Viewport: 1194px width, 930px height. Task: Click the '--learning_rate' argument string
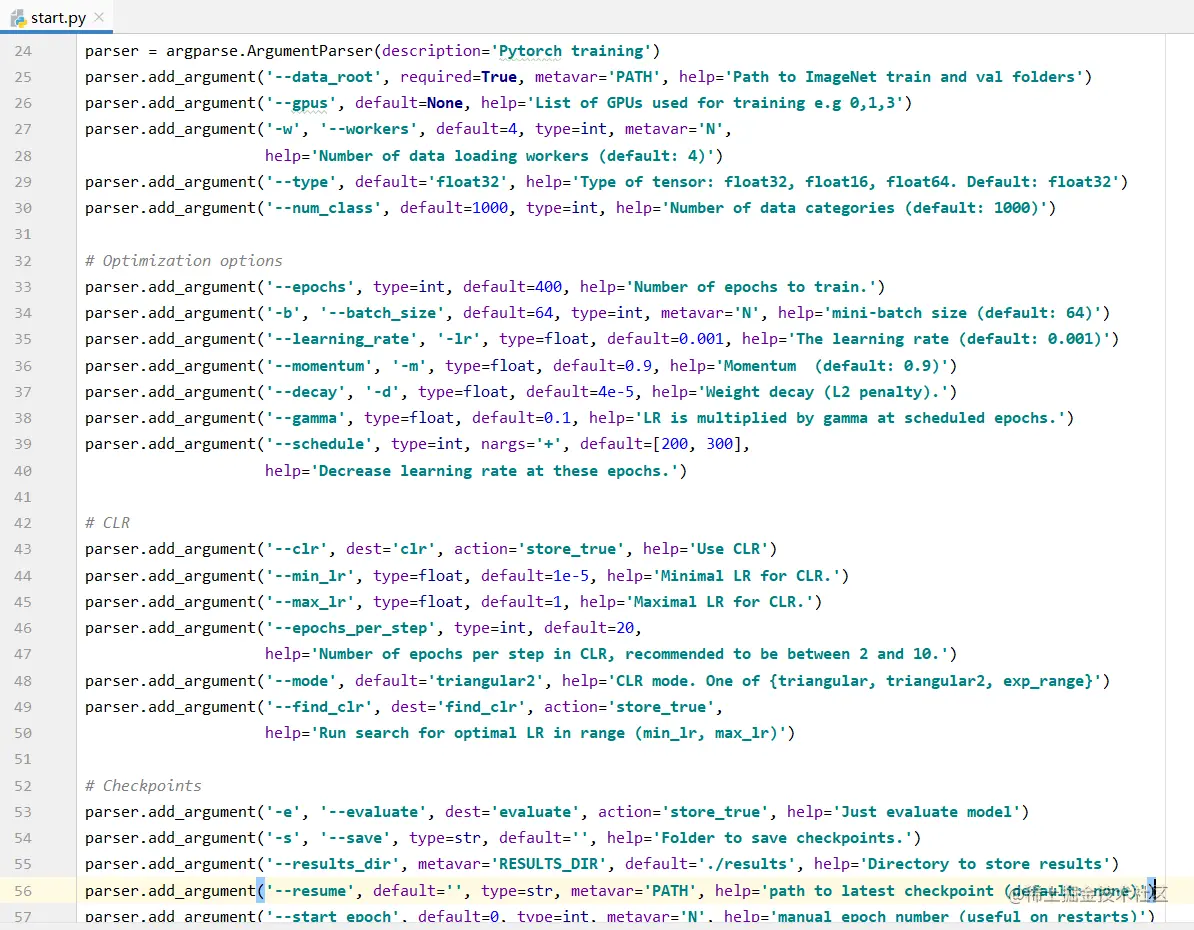click(x=342, y=339)
